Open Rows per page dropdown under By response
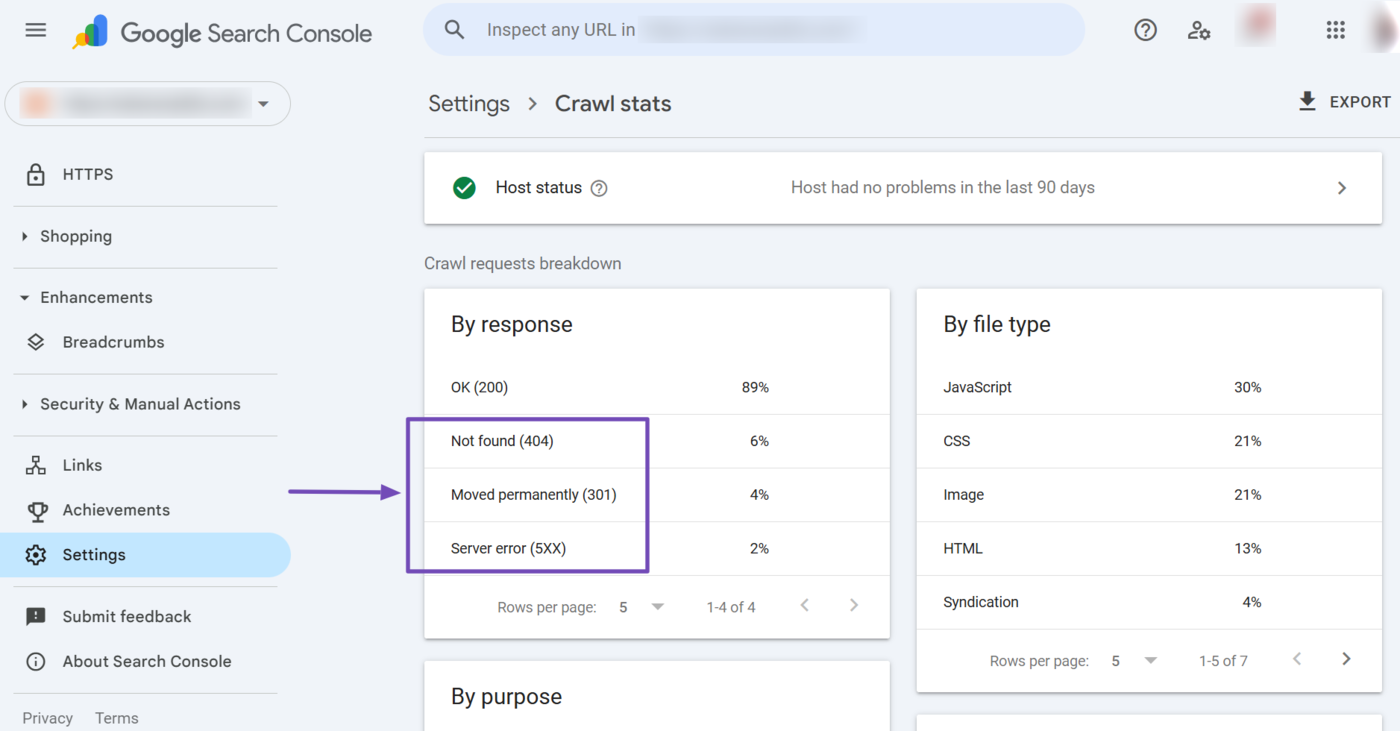The height and width of the screenshot is (731, 1400). pyautogui.click(x=657, y=606)
